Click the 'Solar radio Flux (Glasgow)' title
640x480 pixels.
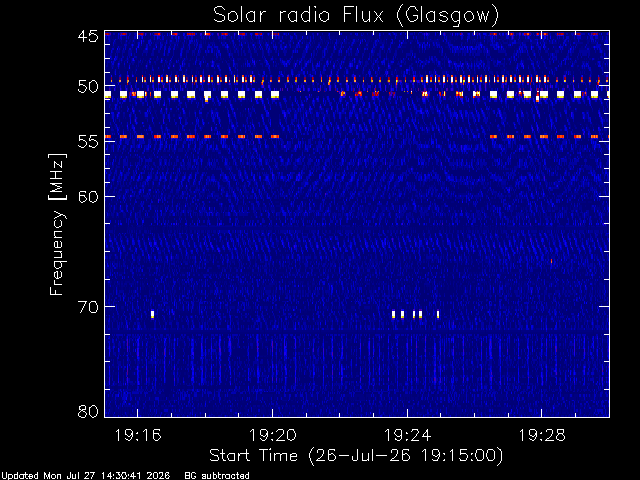356,16
